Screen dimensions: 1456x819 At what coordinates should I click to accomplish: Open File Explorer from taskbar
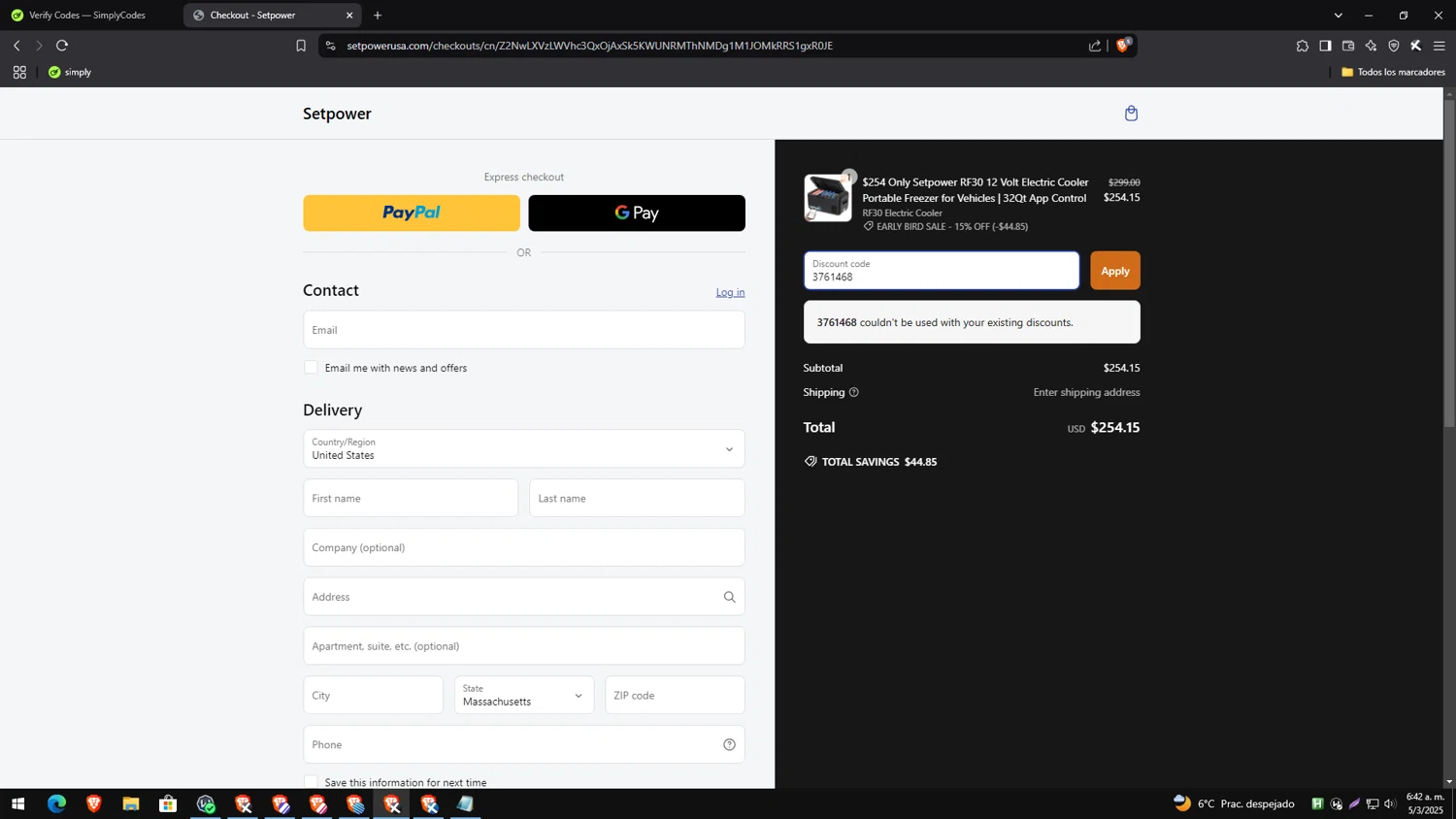pos(131,803)
